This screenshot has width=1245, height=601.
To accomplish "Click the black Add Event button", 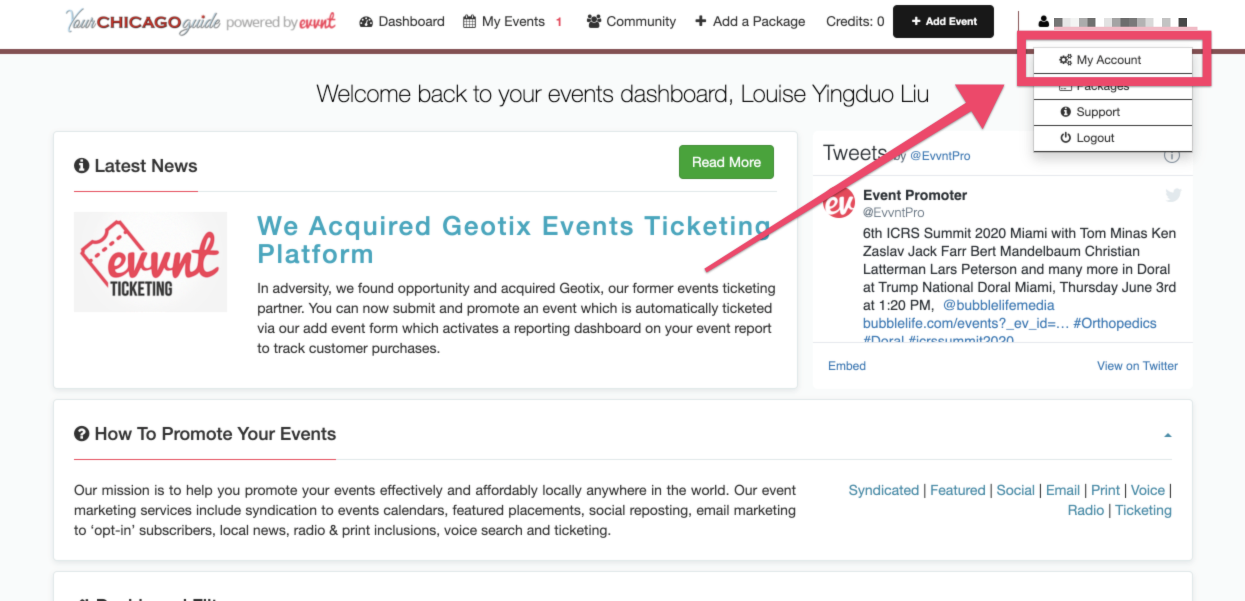I will pyautogui.click(x=943, y=21).
